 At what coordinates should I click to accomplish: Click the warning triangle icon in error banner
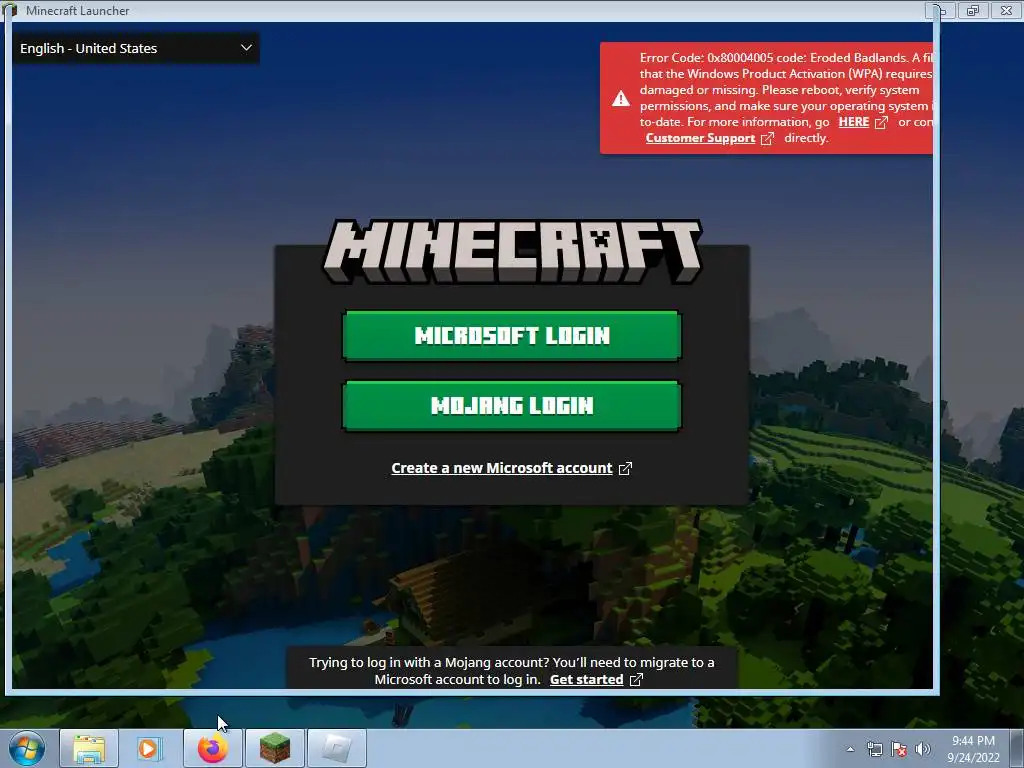(620, 99)
